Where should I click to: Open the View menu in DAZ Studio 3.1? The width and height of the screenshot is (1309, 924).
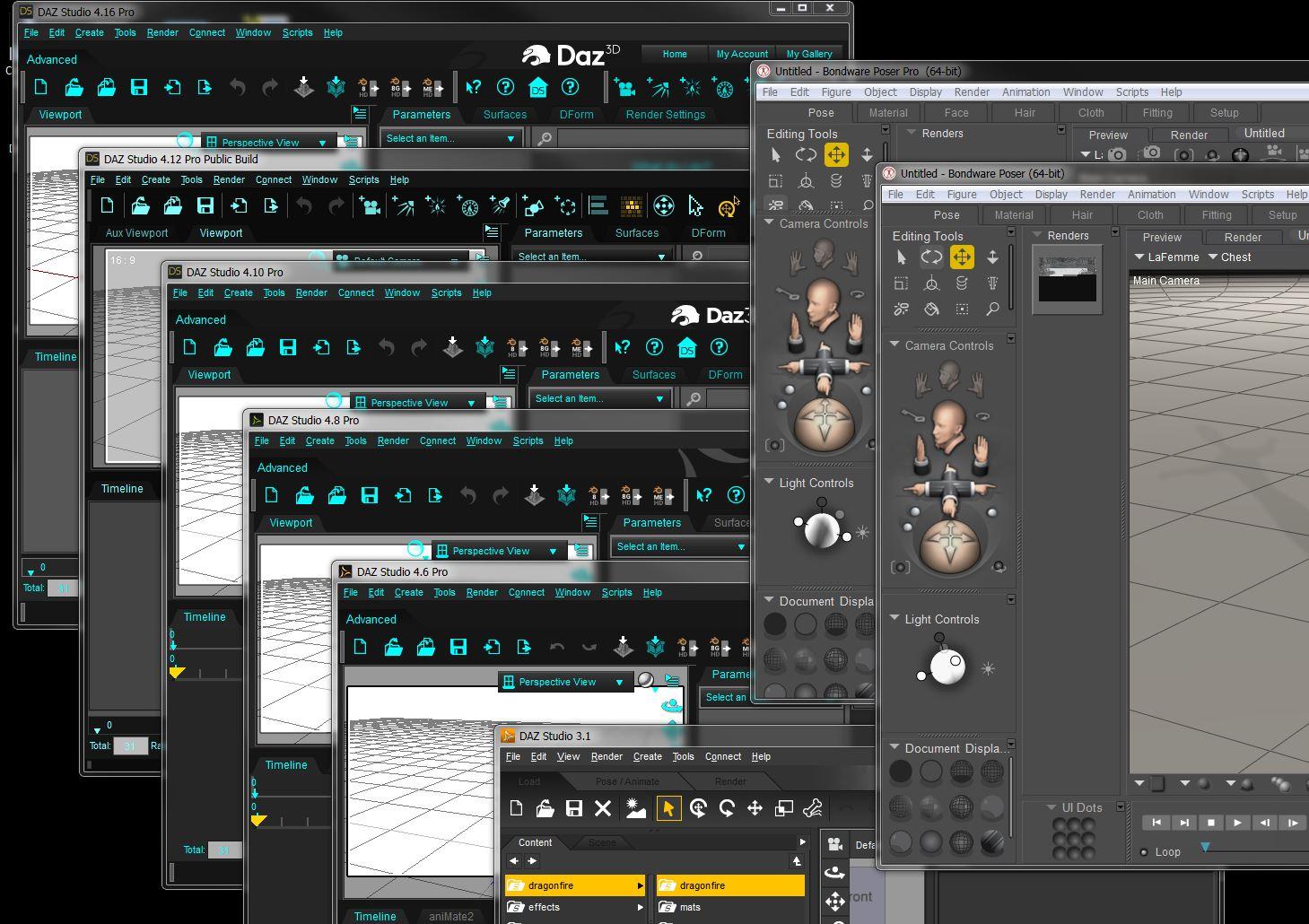pyautogui.click(x=569, y=757)
